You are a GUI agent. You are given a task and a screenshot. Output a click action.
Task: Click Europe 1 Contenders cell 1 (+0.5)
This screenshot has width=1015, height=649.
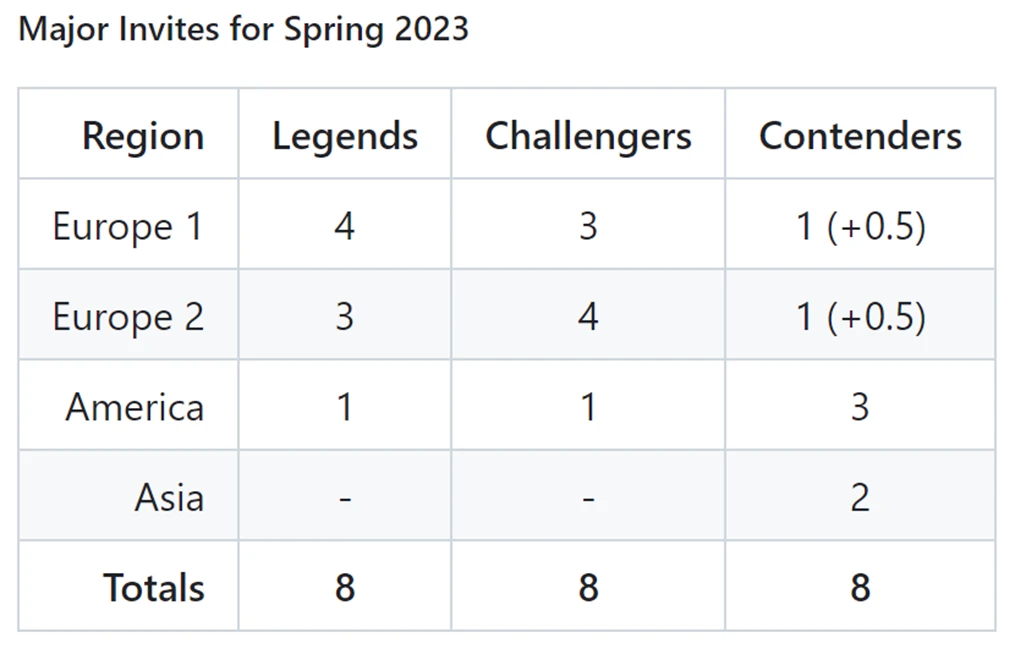pos(861,227)
